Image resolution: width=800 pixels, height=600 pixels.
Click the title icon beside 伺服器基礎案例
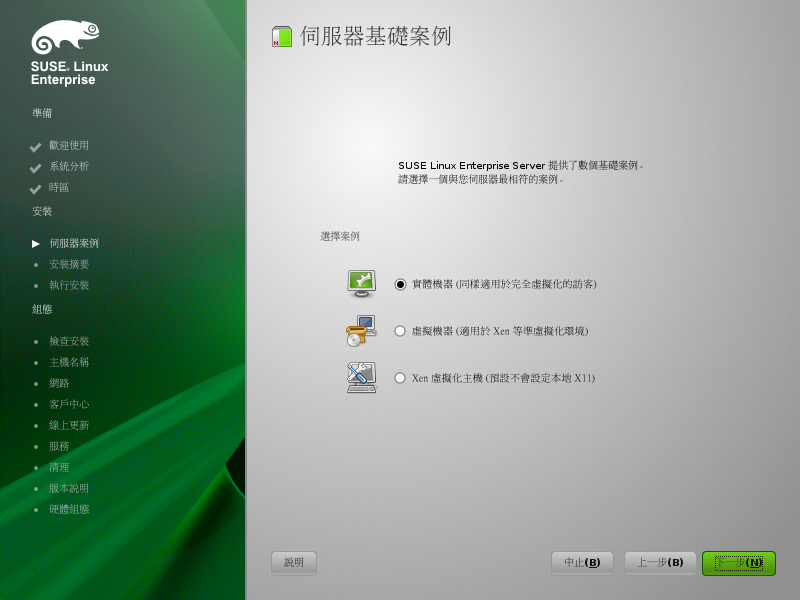(282, 37)
